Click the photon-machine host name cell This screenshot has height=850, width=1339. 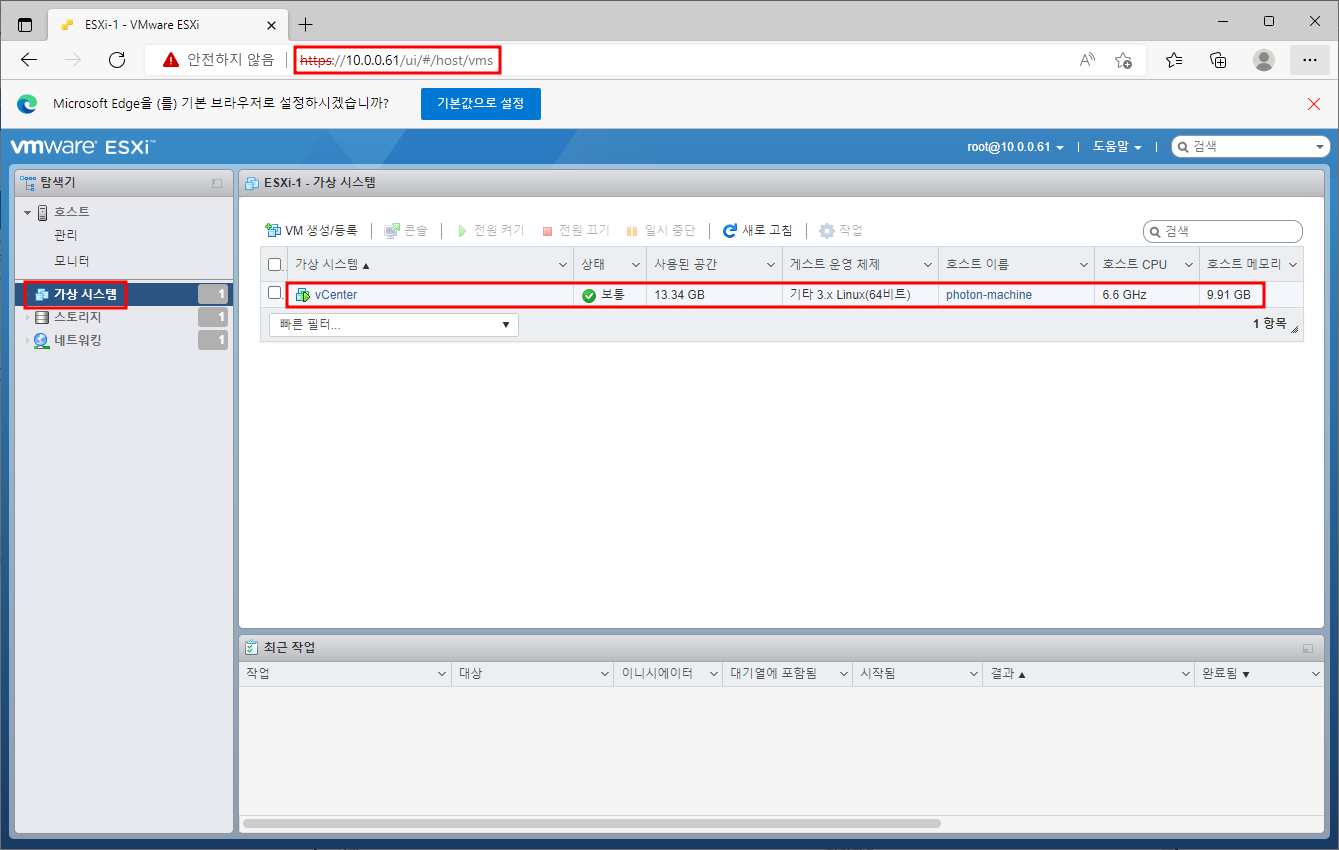989,295
